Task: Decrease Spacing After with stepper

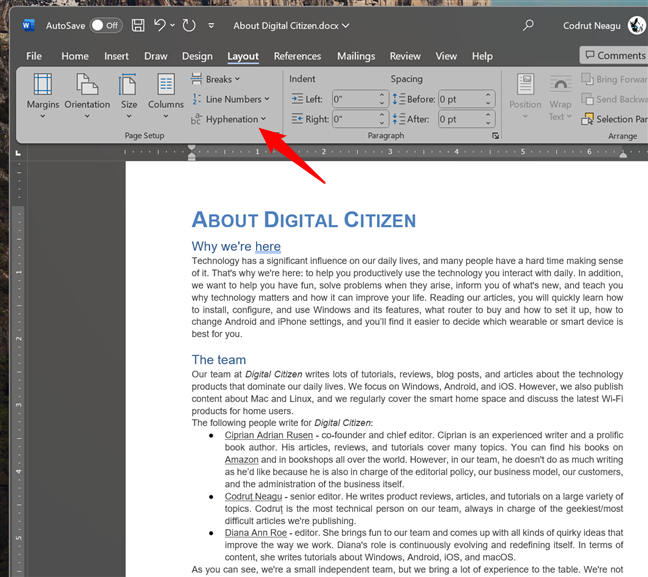Action: click(x=488, y=123)
